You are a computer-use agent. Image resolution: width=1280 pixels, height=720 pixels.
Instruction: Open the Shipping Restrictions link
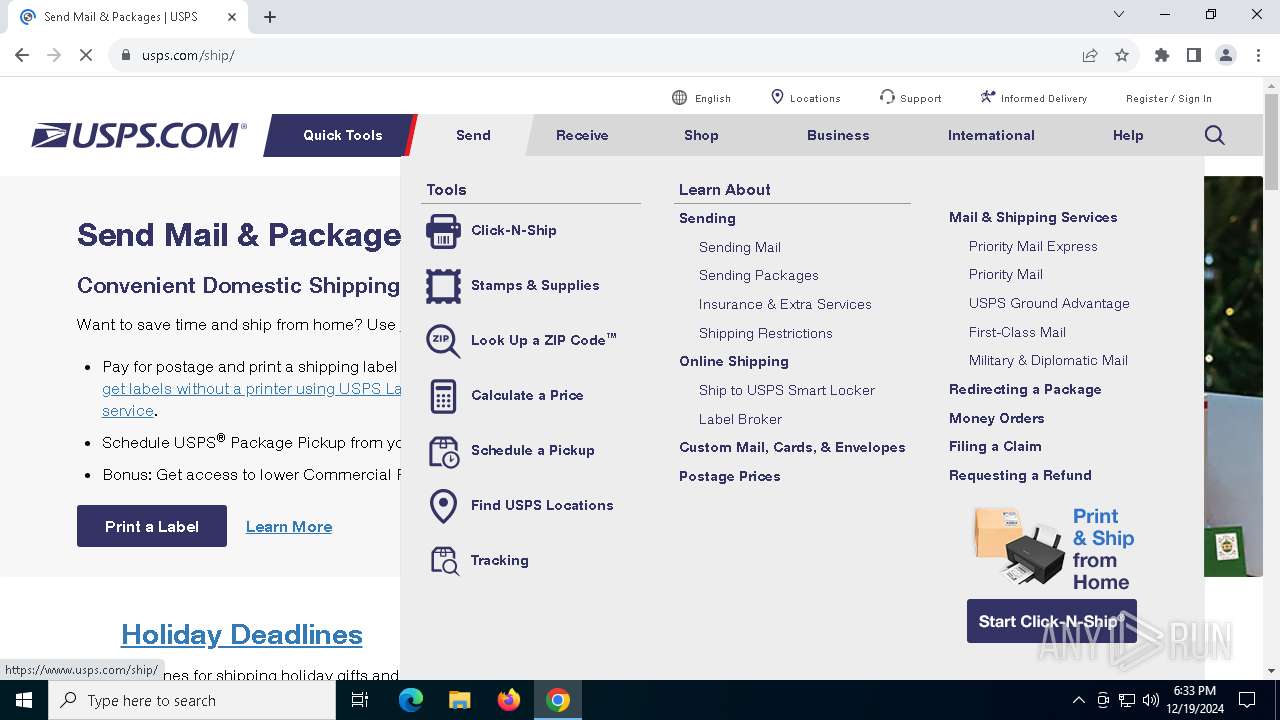click(x=766, y=333)
